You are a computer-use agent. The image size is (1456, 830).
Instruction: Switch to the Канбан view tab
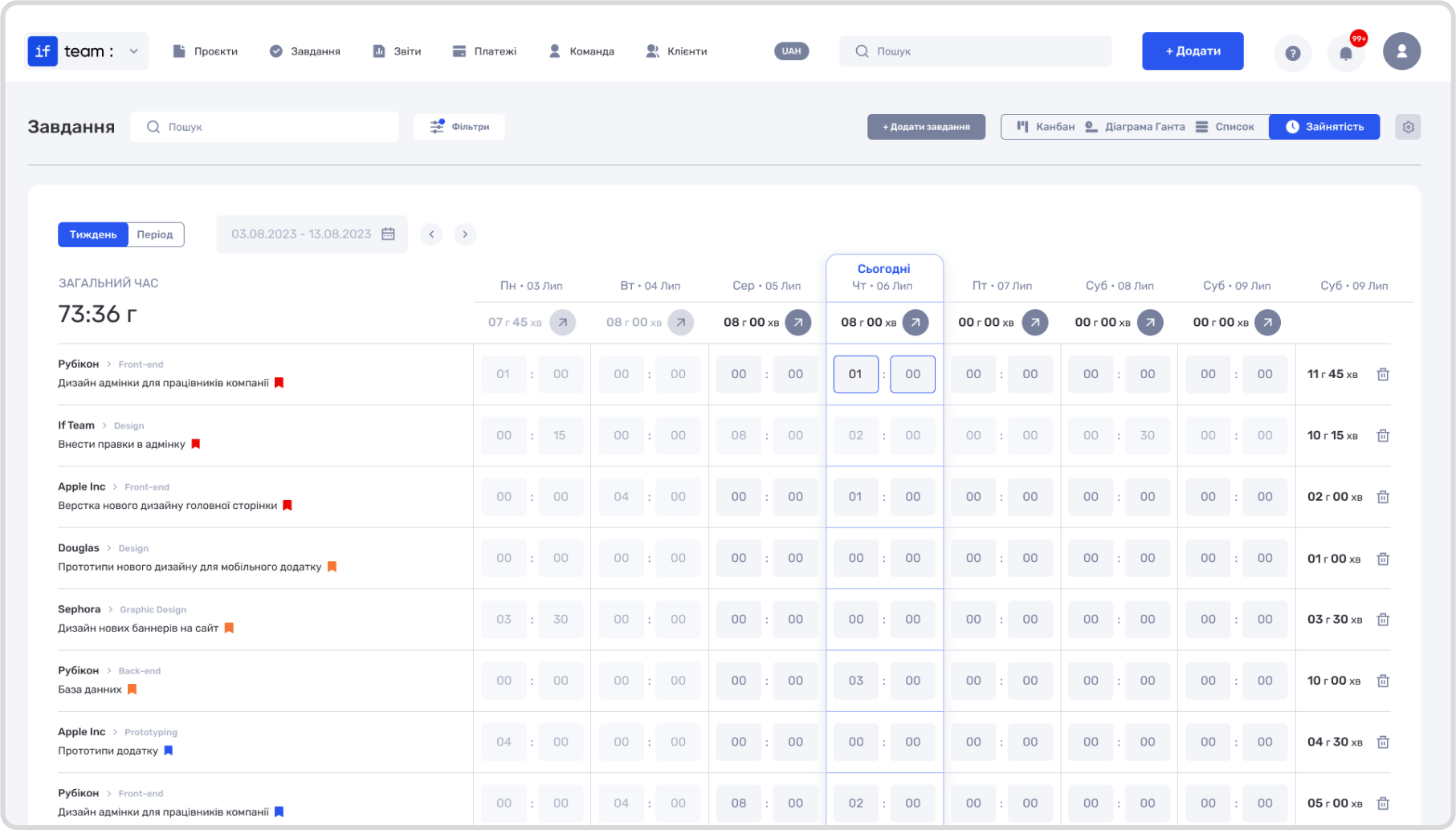[1046, 127]
